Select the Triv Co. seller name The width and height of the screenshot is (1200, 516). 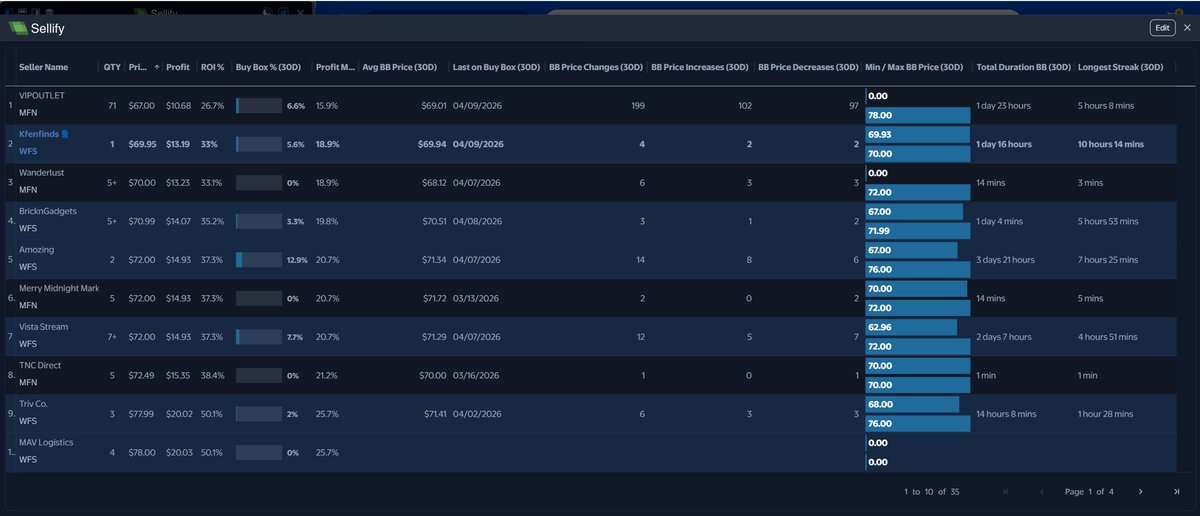(33, 404)
